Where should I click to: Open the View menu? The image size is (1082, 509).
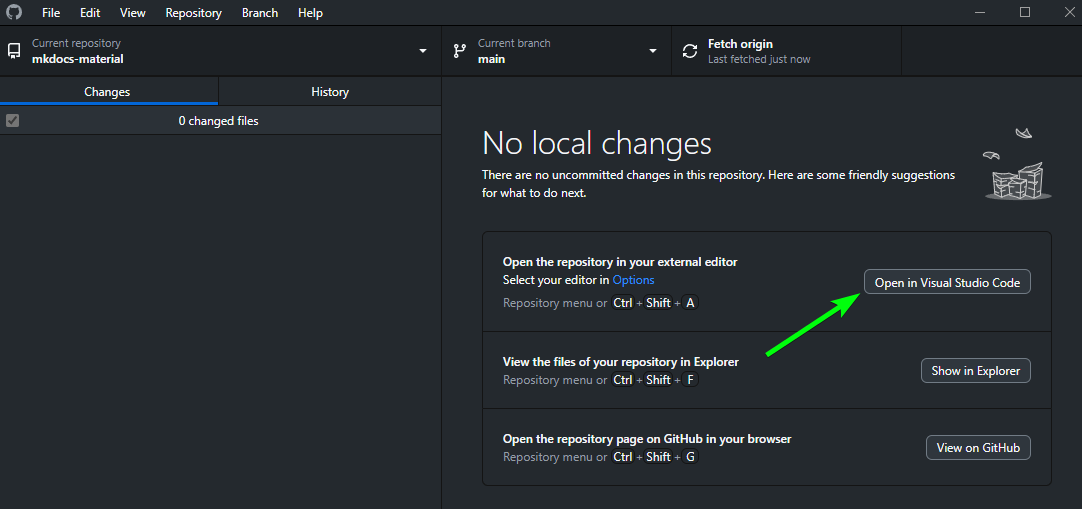132,13
